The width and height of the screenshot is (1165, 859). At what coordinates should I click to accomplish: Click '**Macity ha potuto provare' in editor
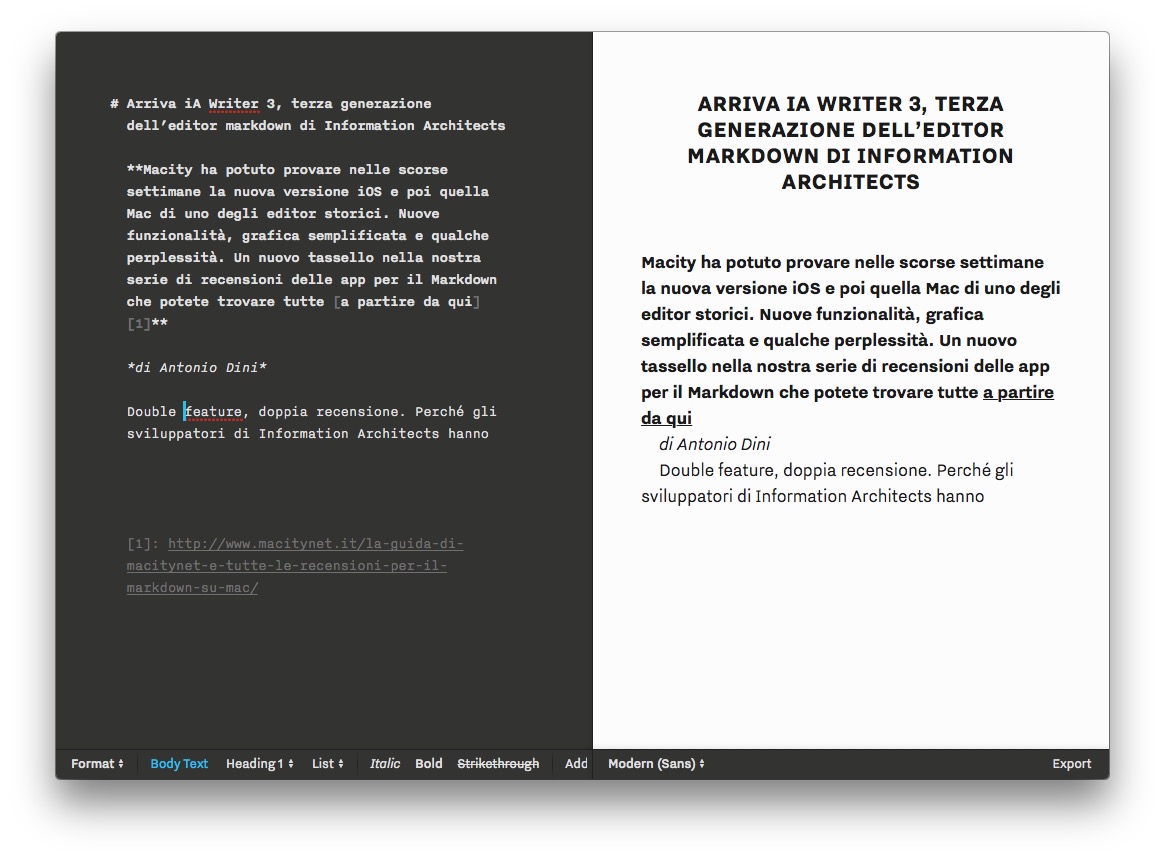(237, 169)
